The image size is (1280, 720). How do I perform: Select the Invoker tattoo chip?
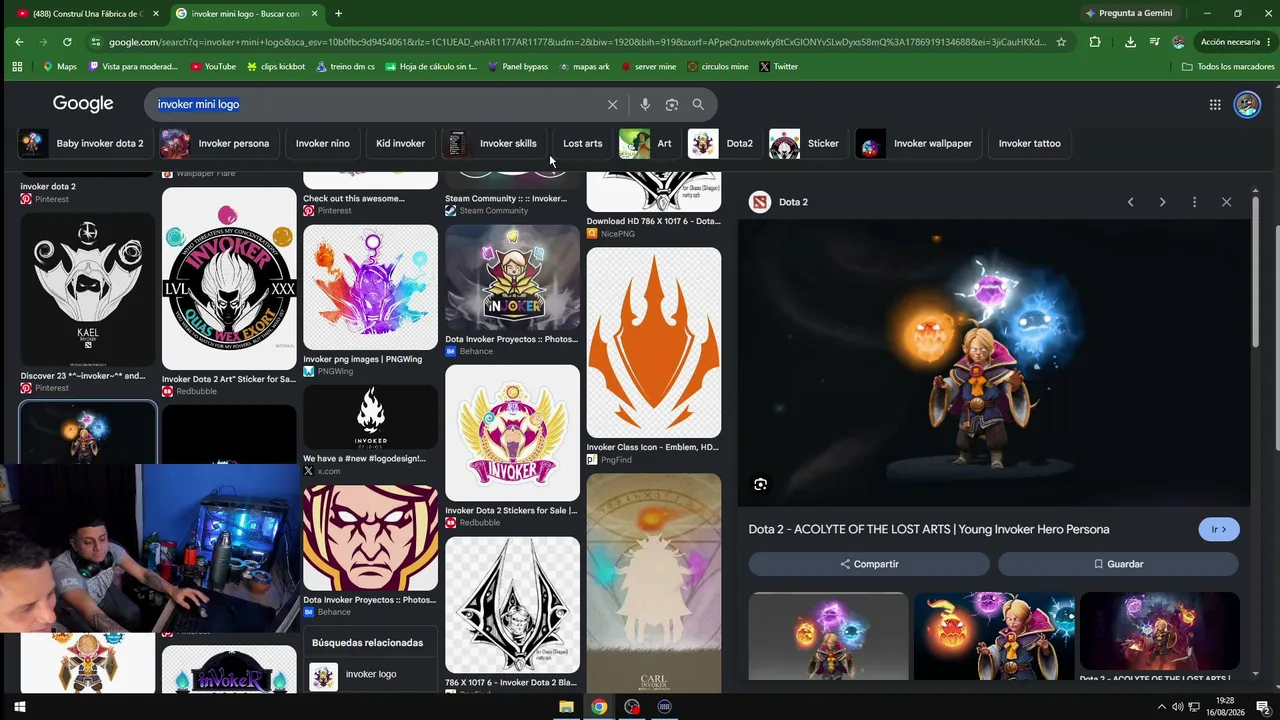pos(1030,143)
